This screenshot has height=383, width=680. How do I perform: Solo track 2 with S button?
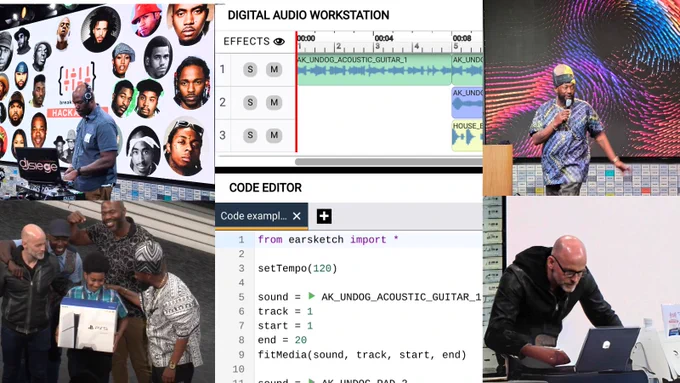click(x=250, y=102)
